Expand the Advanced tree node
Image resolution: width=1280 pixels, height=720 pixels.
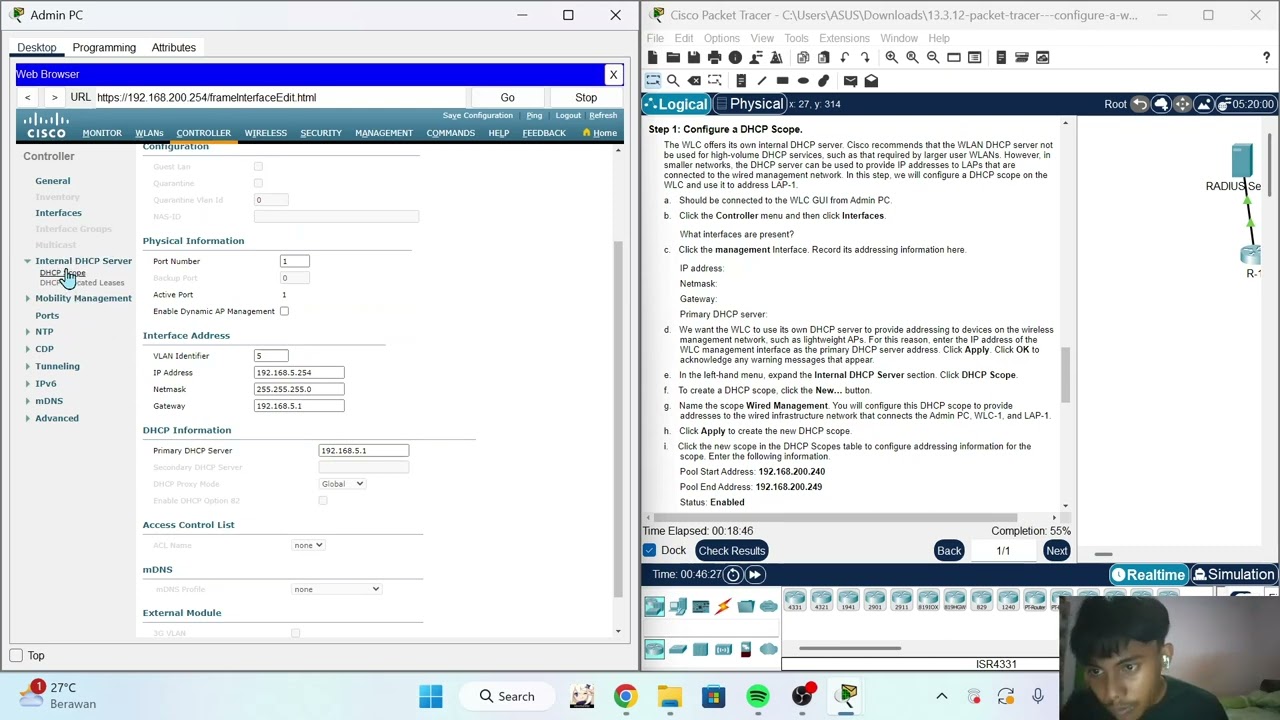[28, 418]
